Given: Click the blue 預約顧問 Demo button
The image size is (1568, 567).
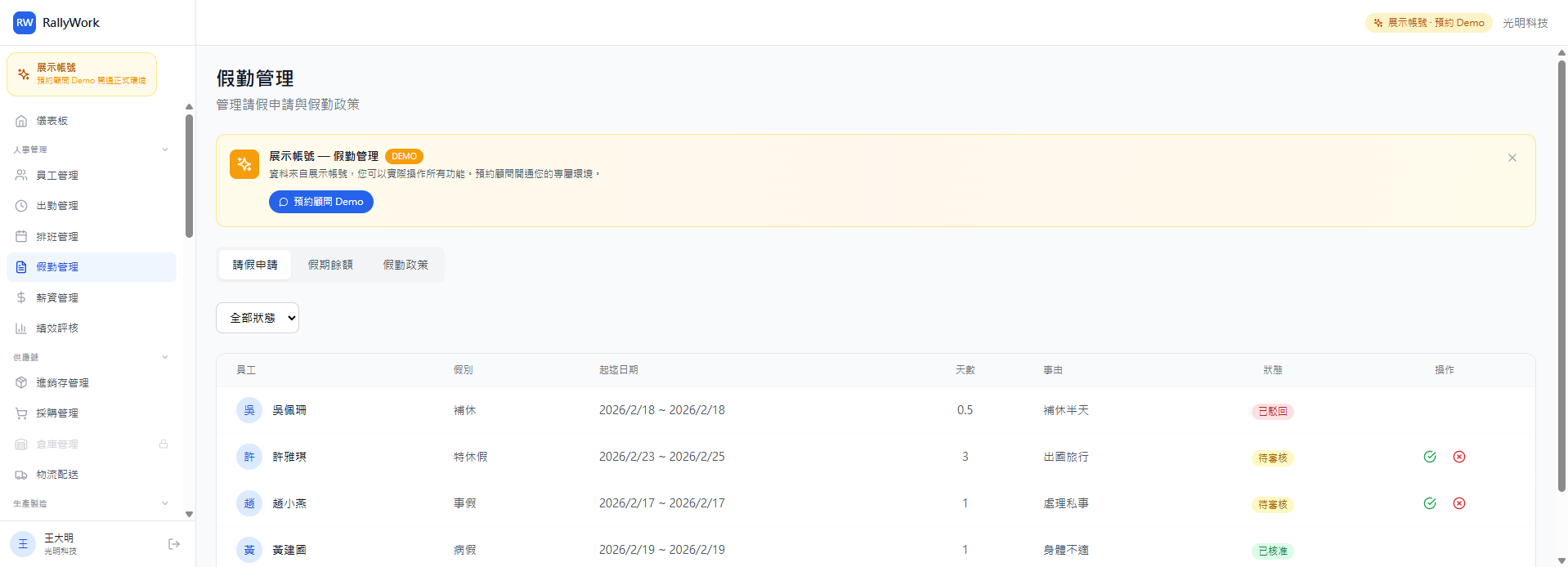Looking at the screenshot, I should click(x=321, y=202).
